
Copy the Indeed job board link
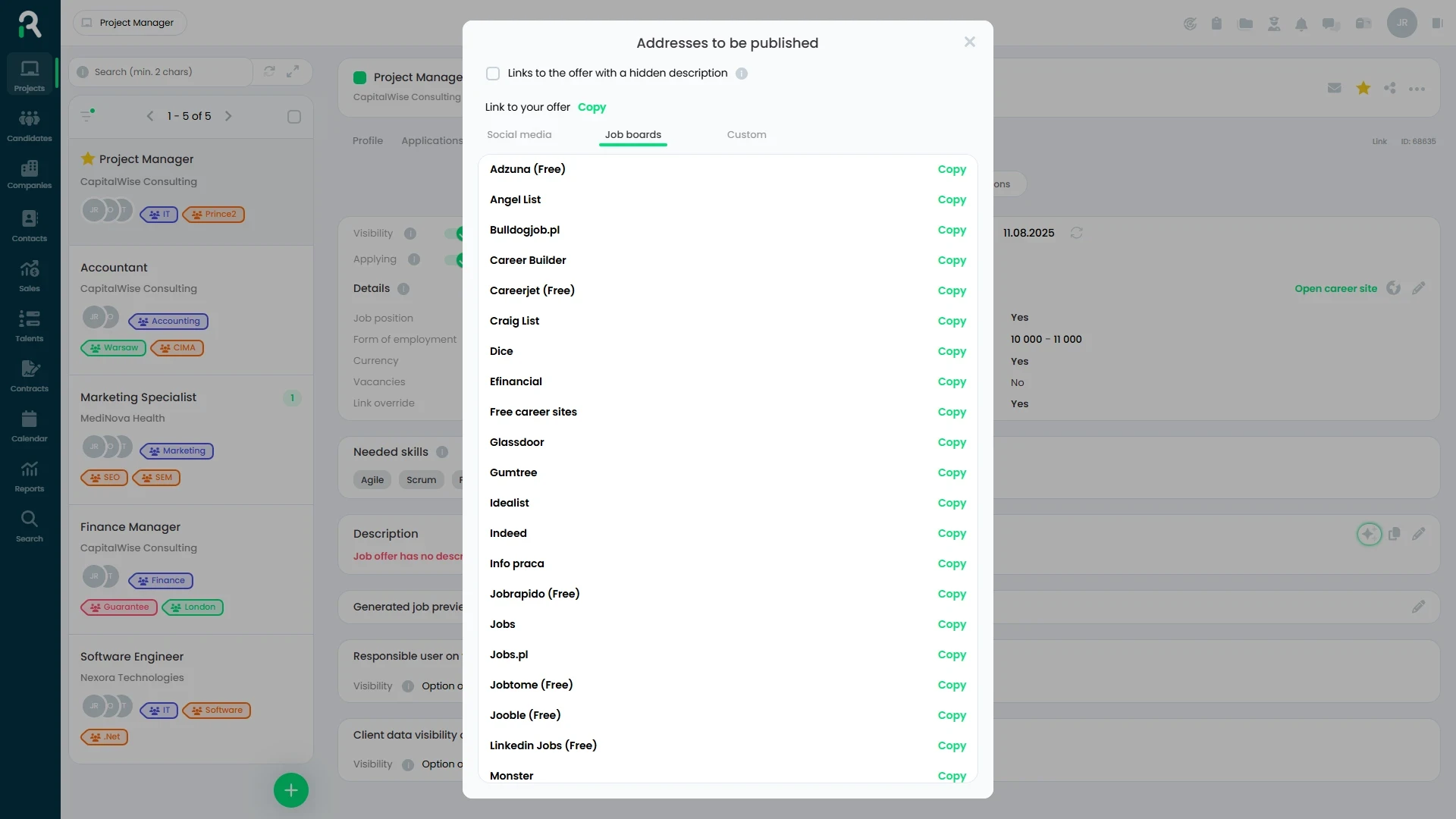coord(952,533)
